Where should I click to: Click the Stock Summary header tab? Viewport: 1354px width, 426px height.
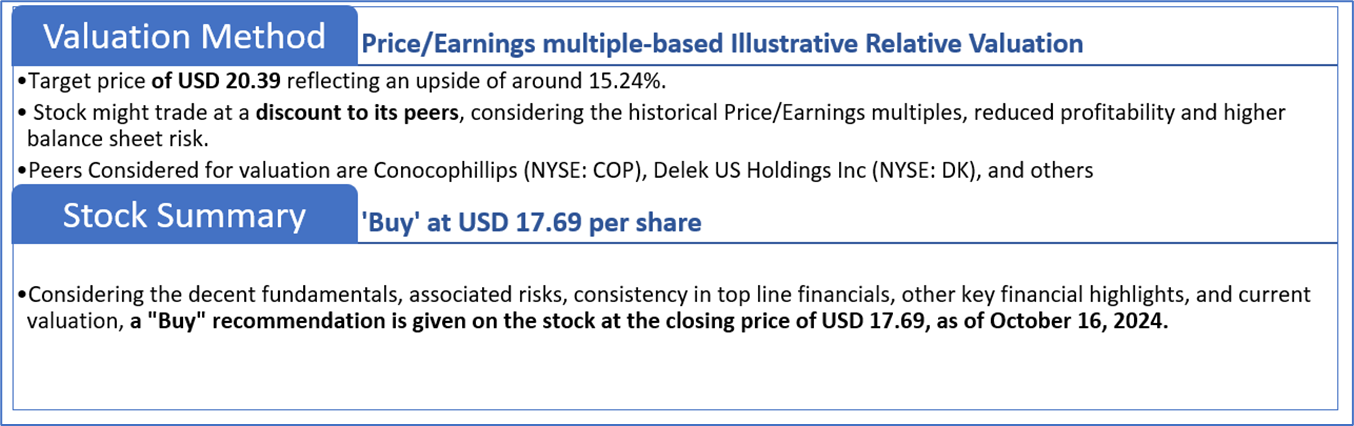click(185, 215)
